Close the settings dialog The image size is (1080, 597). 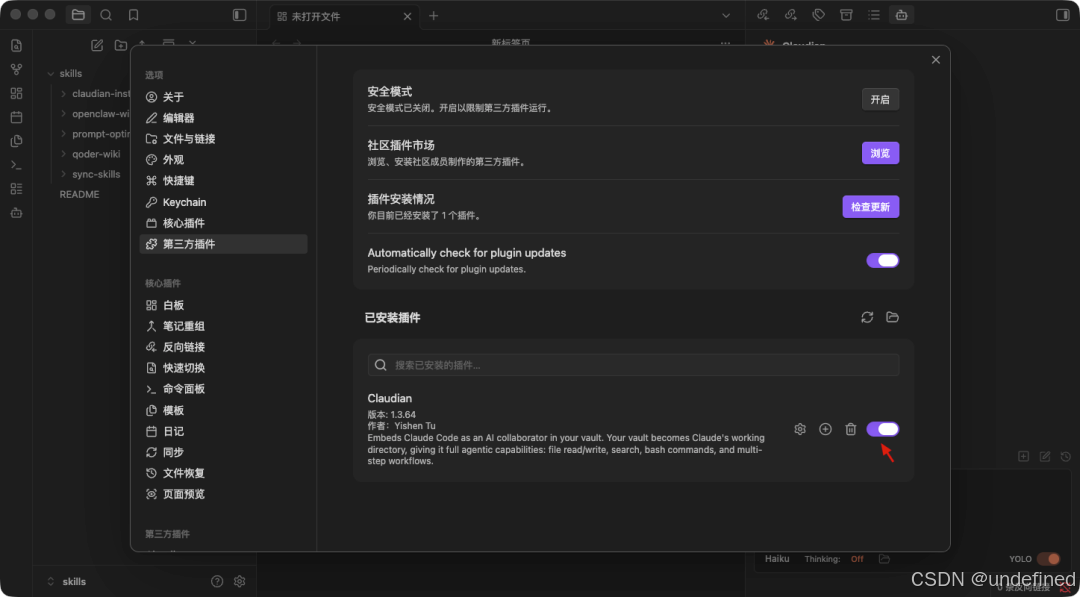(x=935, y=60)
